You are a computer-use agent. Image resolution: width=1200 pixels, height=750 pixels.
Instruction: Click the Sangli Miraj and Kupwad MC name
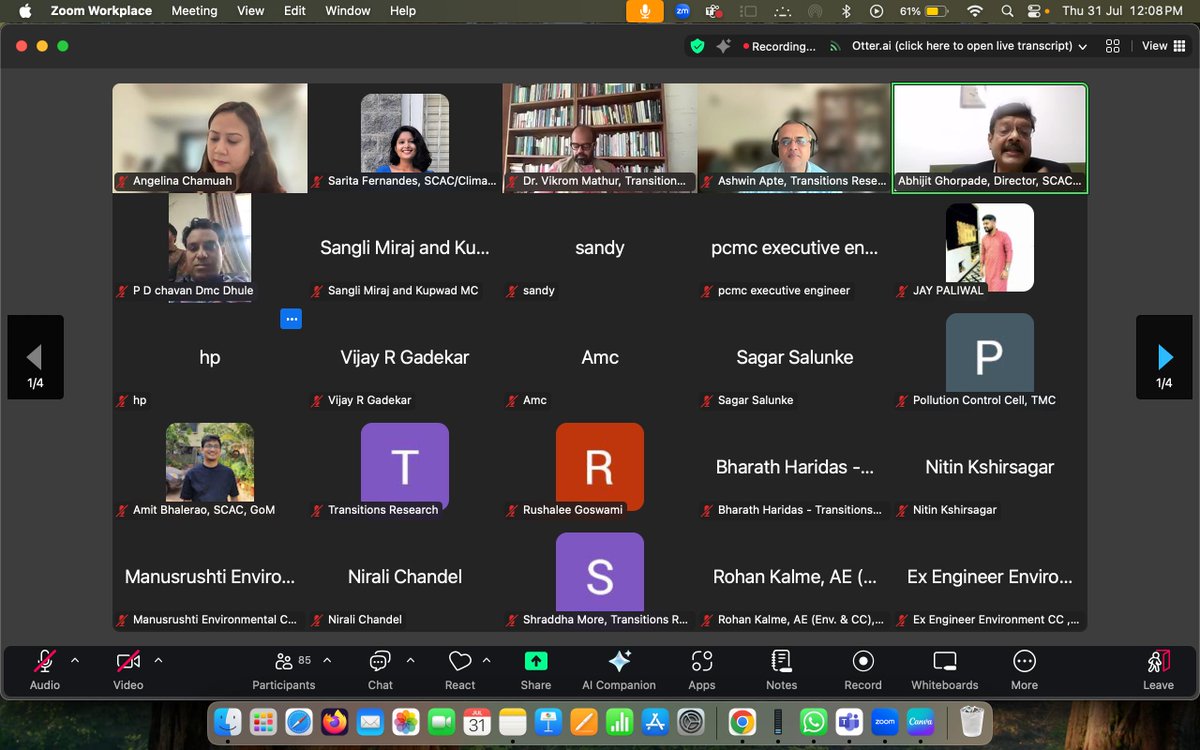coord(403,291)
